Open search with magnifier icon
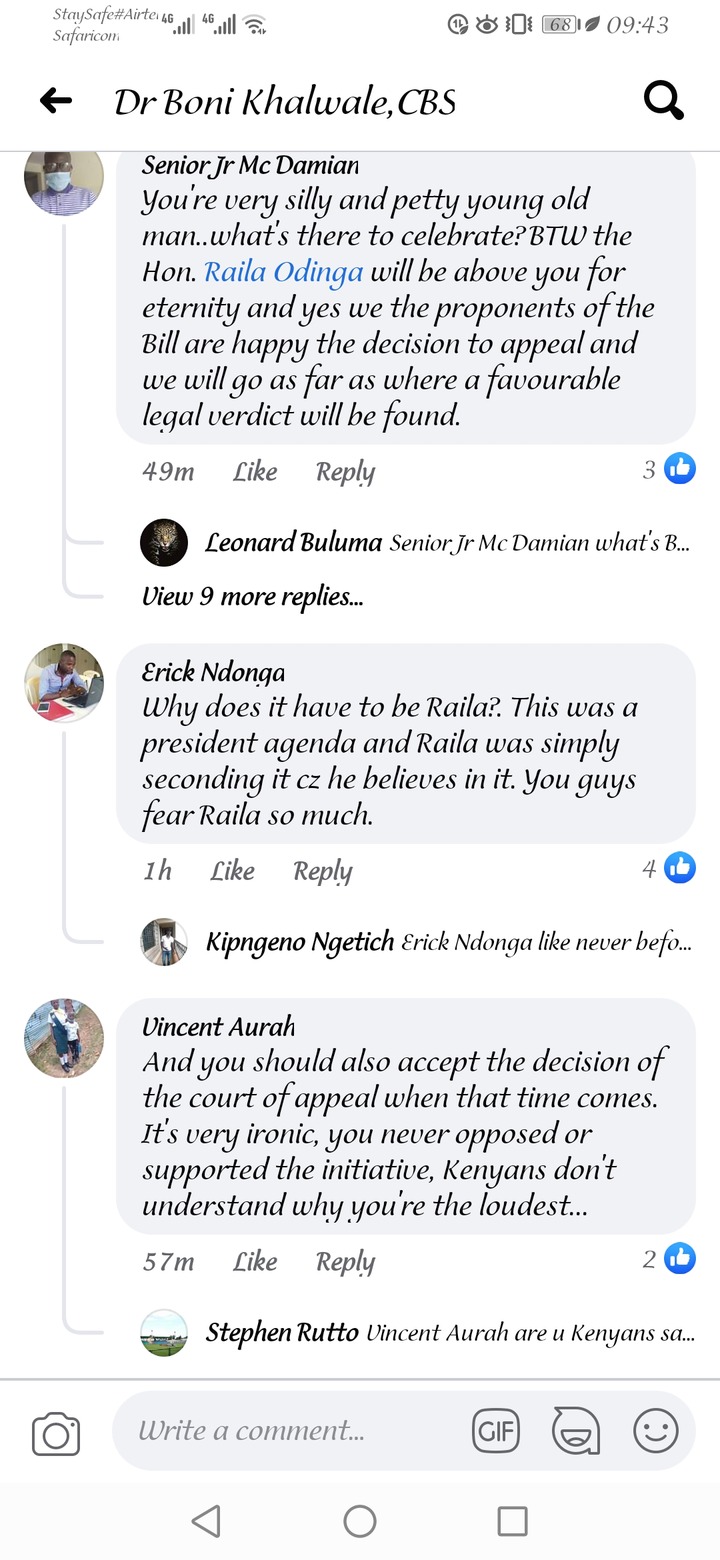 (x=663, y=100)
